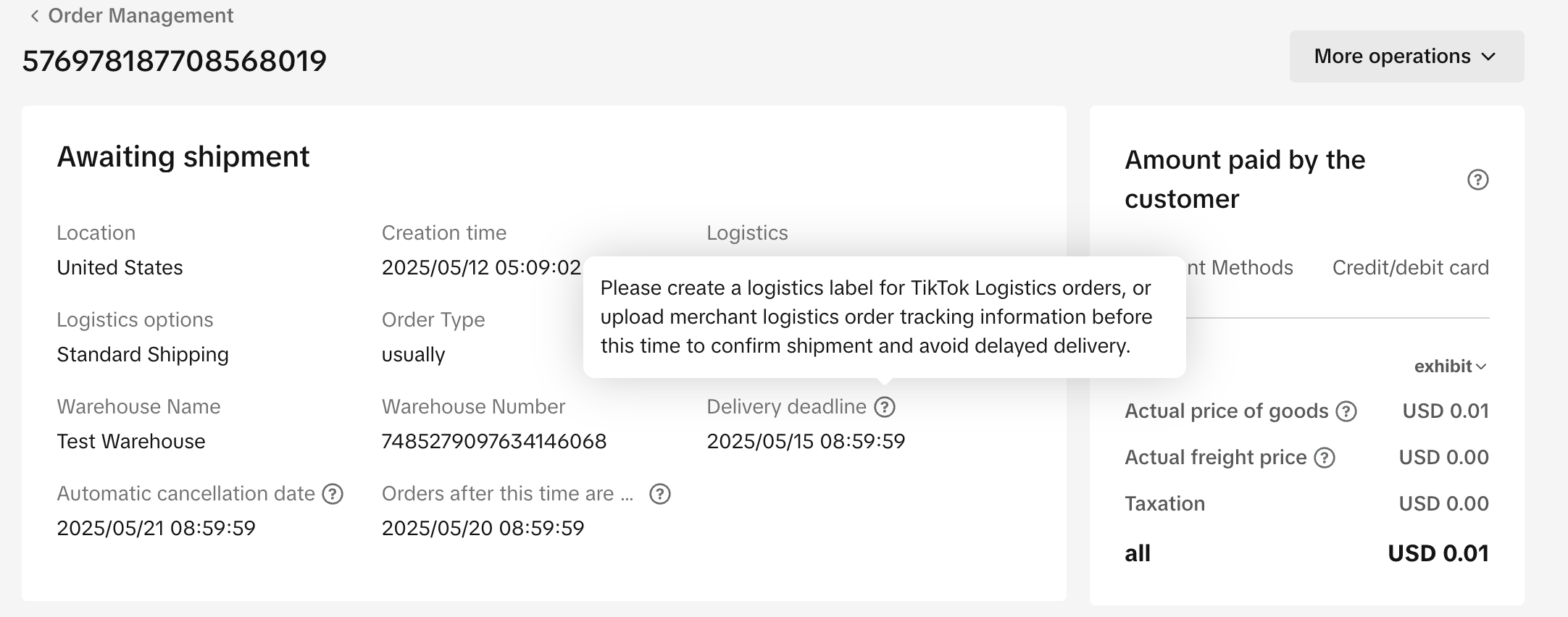Click the Creation time value

click(481, 268)
